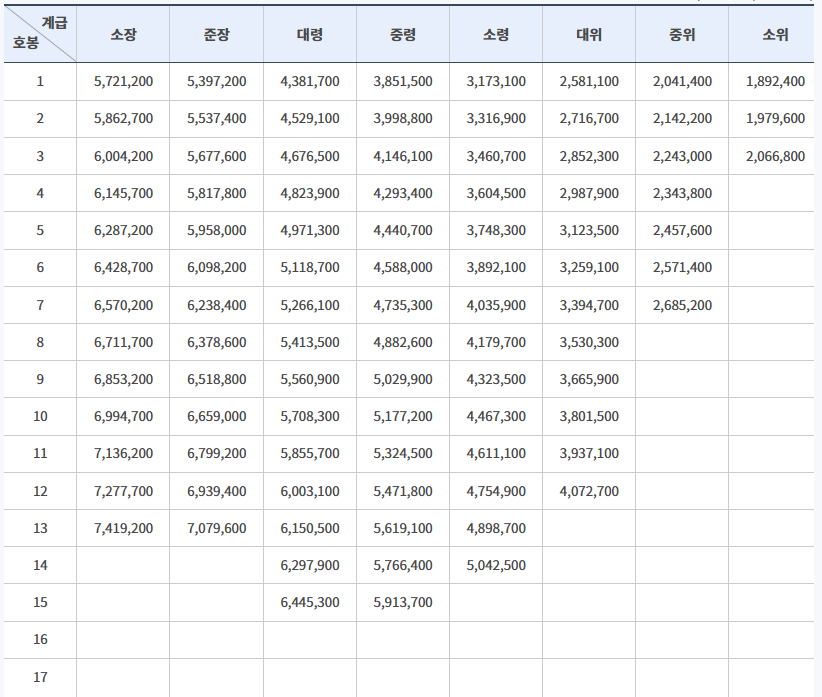Click row number 5 in 호봉 column
This screenshot has width=822, height=697.
point(40,231)
